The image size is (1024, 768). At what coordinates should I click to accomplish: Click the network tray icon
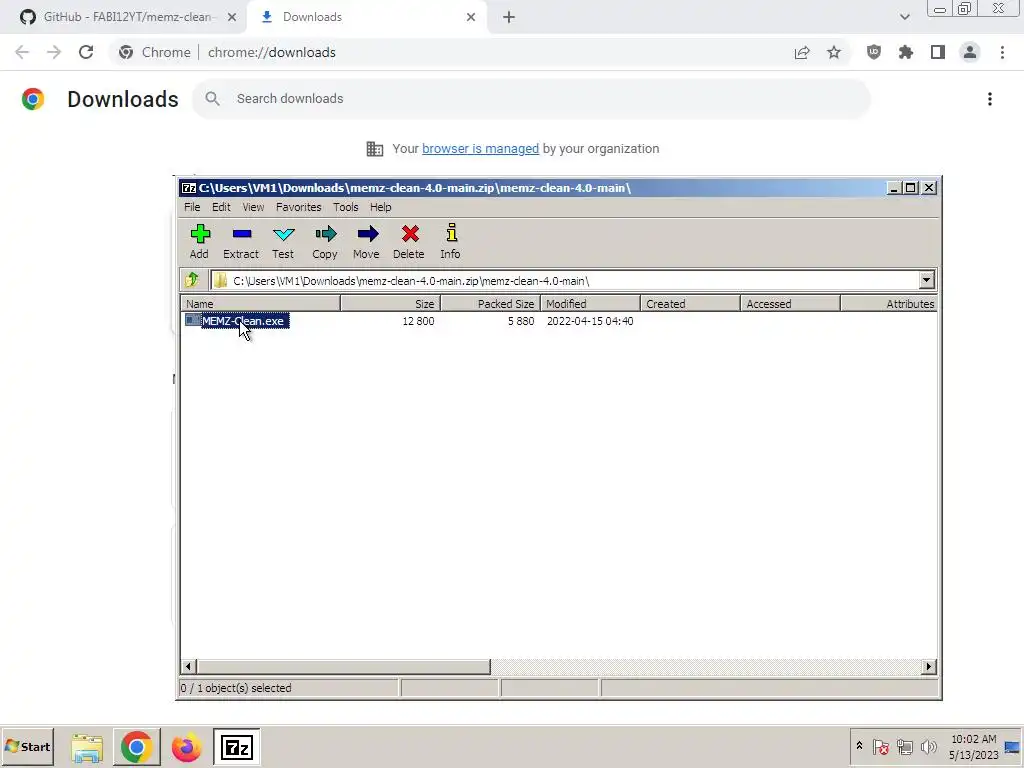904,746
